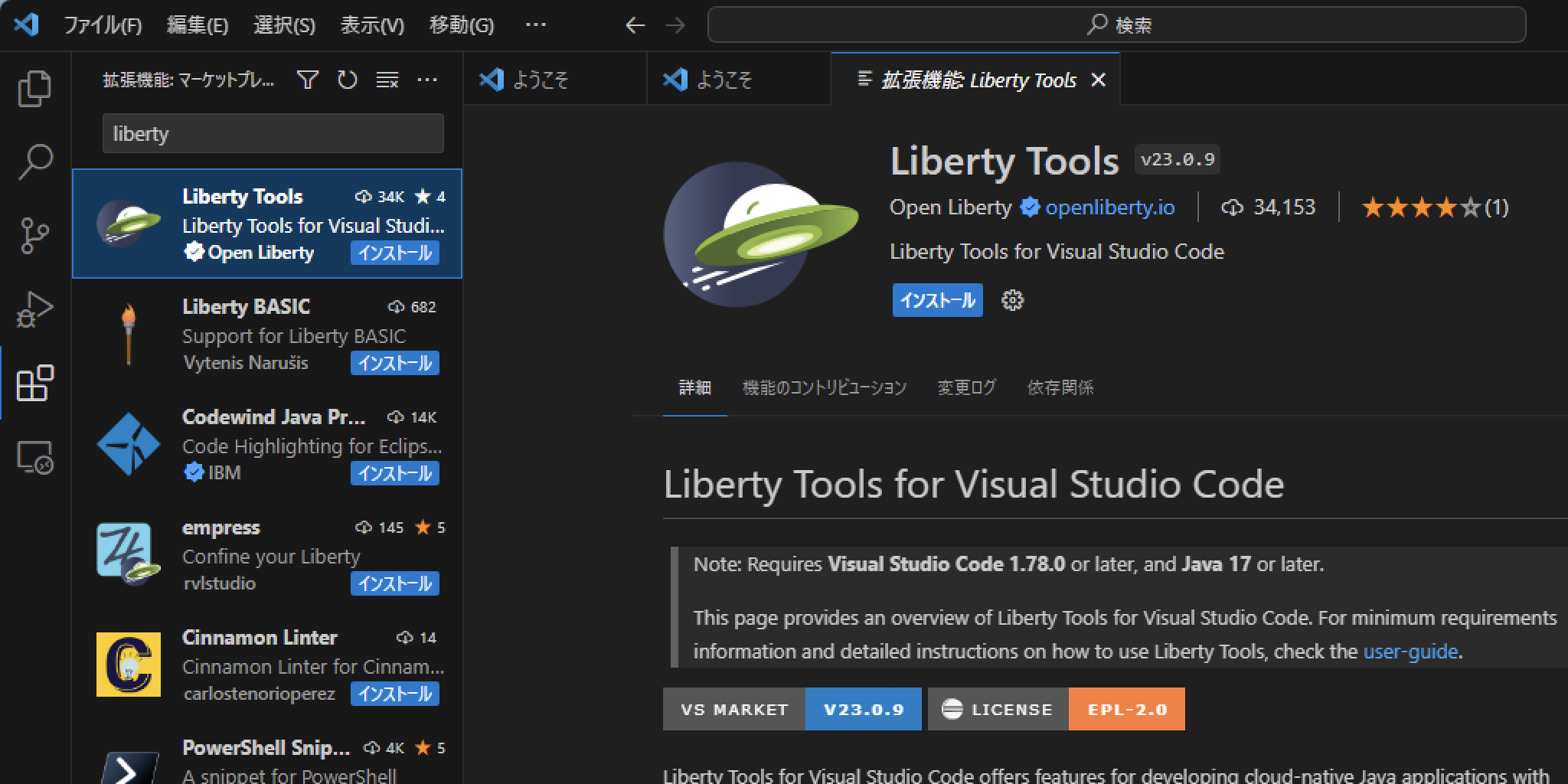
Task: Click the user-guide link
Action: point(1410,651)
